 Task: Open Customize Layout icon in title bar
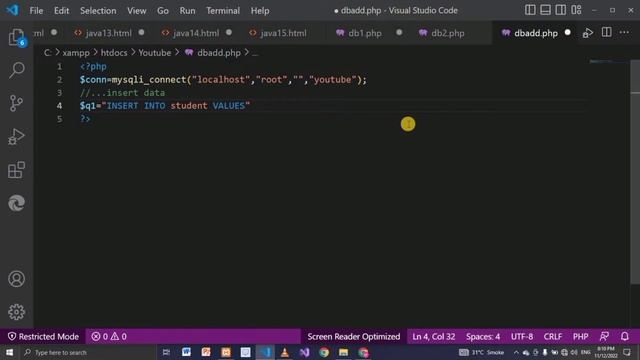pyautogui.click(x=576, y=10)
